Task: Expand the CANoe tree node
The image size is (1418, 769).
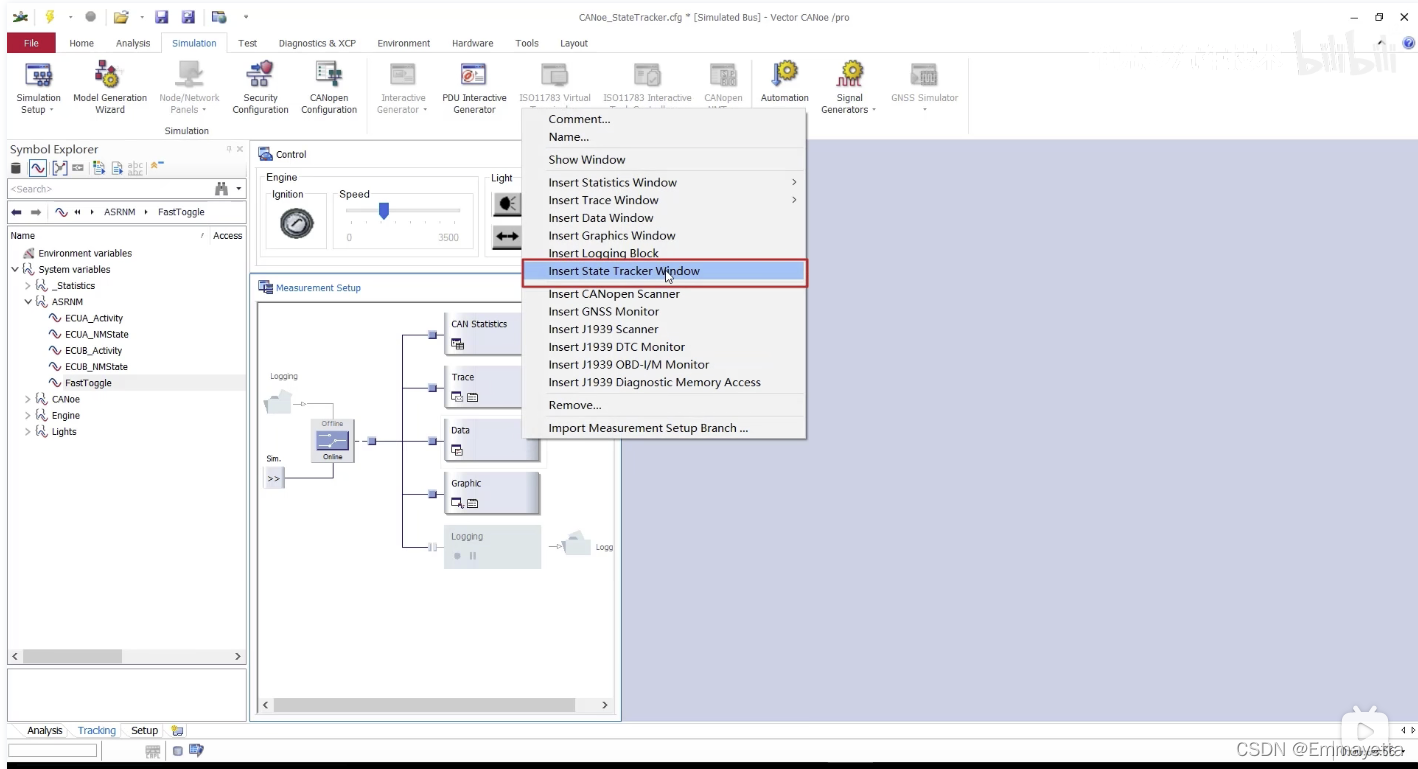Action: (x=27, y=399)
